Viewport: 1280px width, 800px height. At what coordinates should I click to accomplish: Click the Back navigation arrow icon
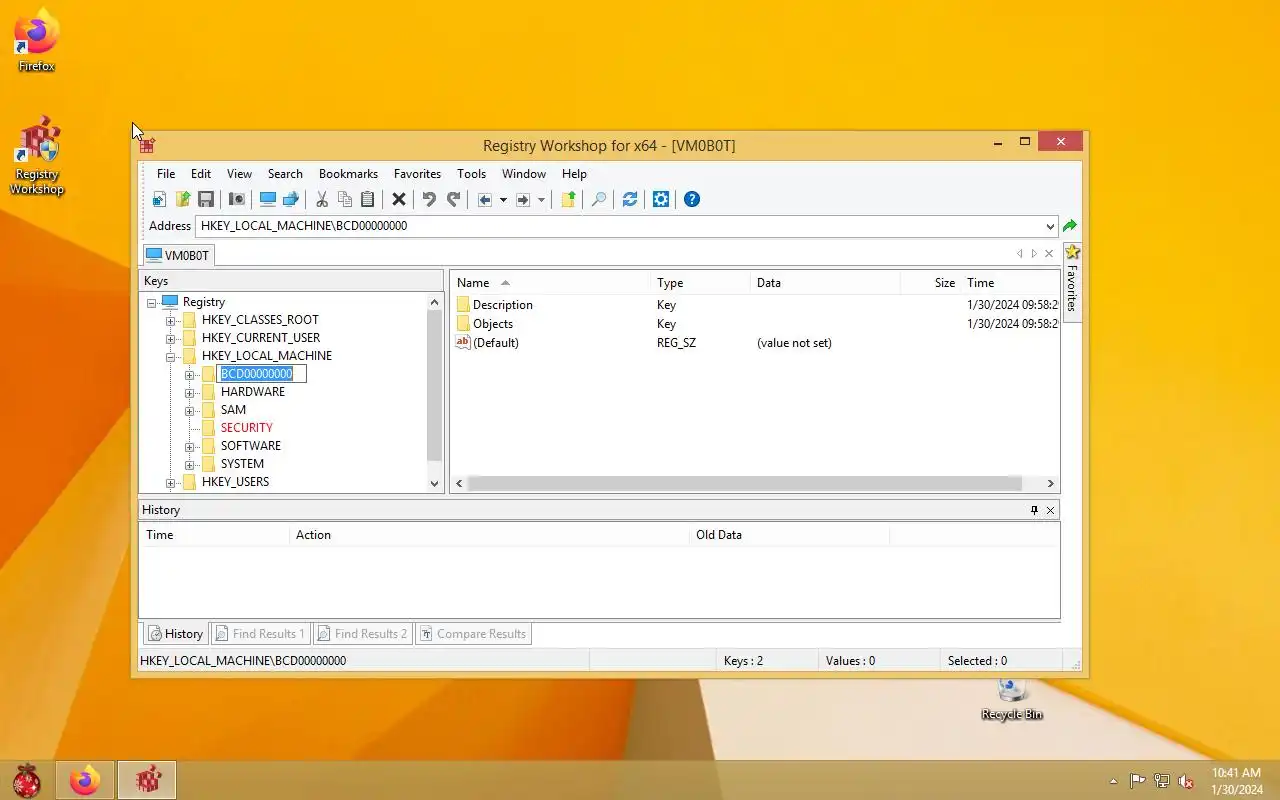click(x=485, y=199)
